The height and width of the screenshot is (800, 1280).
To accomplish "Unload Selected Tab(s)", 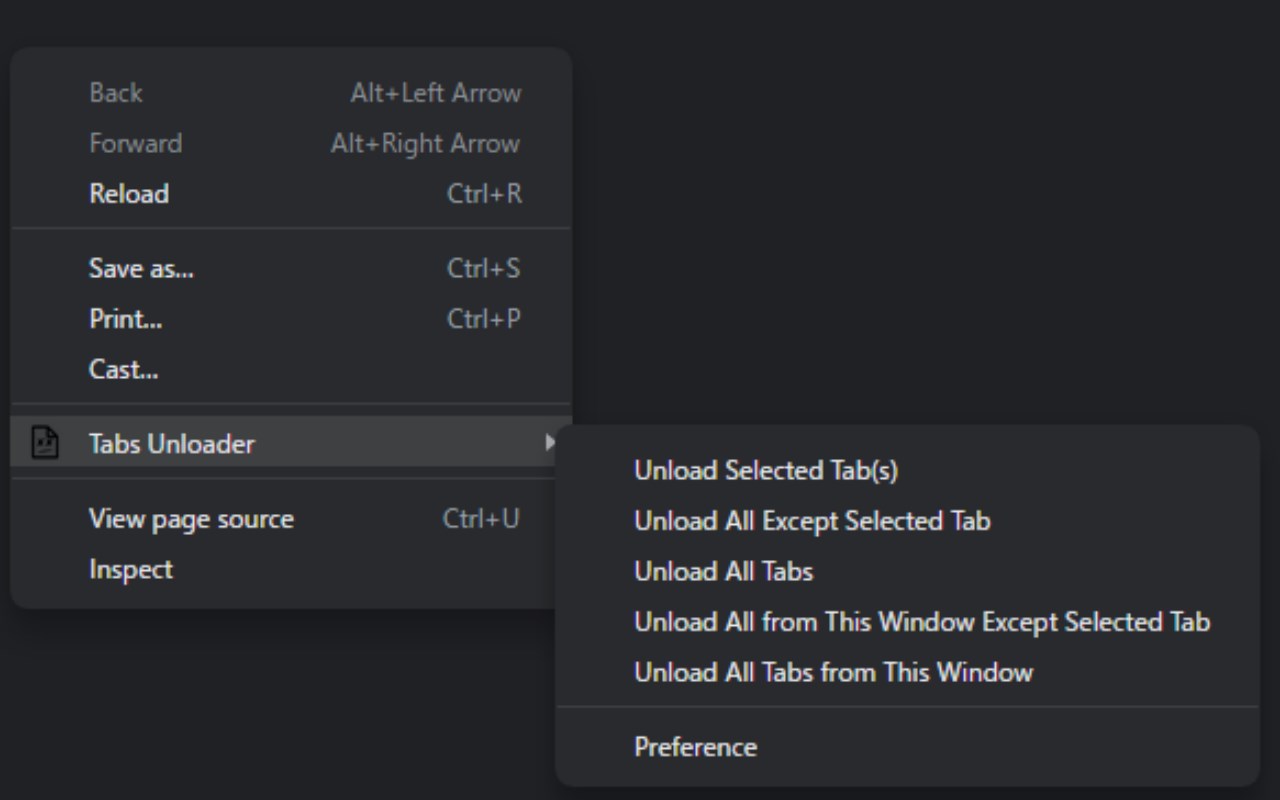I will (766, 470).
